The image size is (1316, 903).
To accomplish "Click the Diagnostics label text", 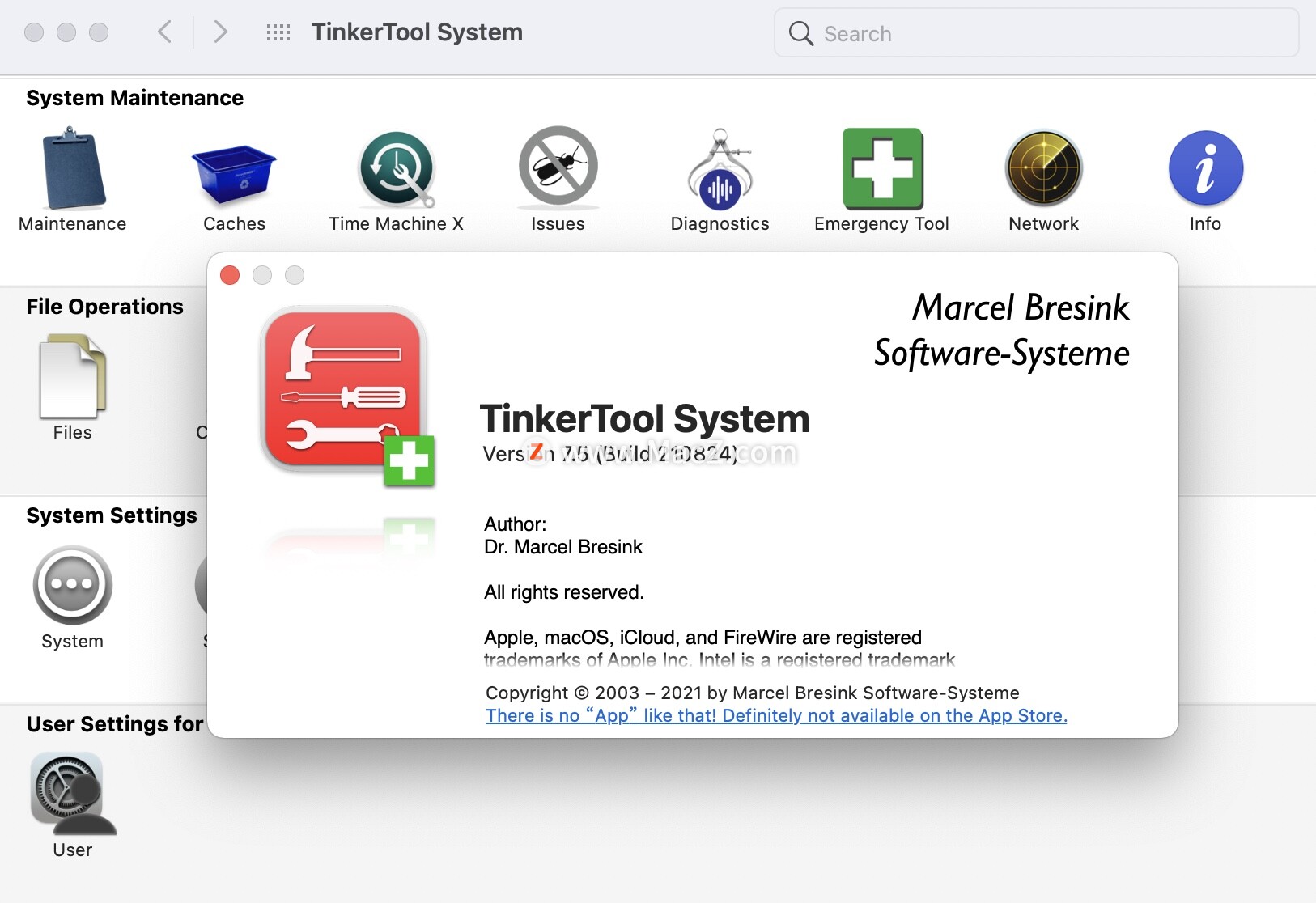I will point(720,224).
